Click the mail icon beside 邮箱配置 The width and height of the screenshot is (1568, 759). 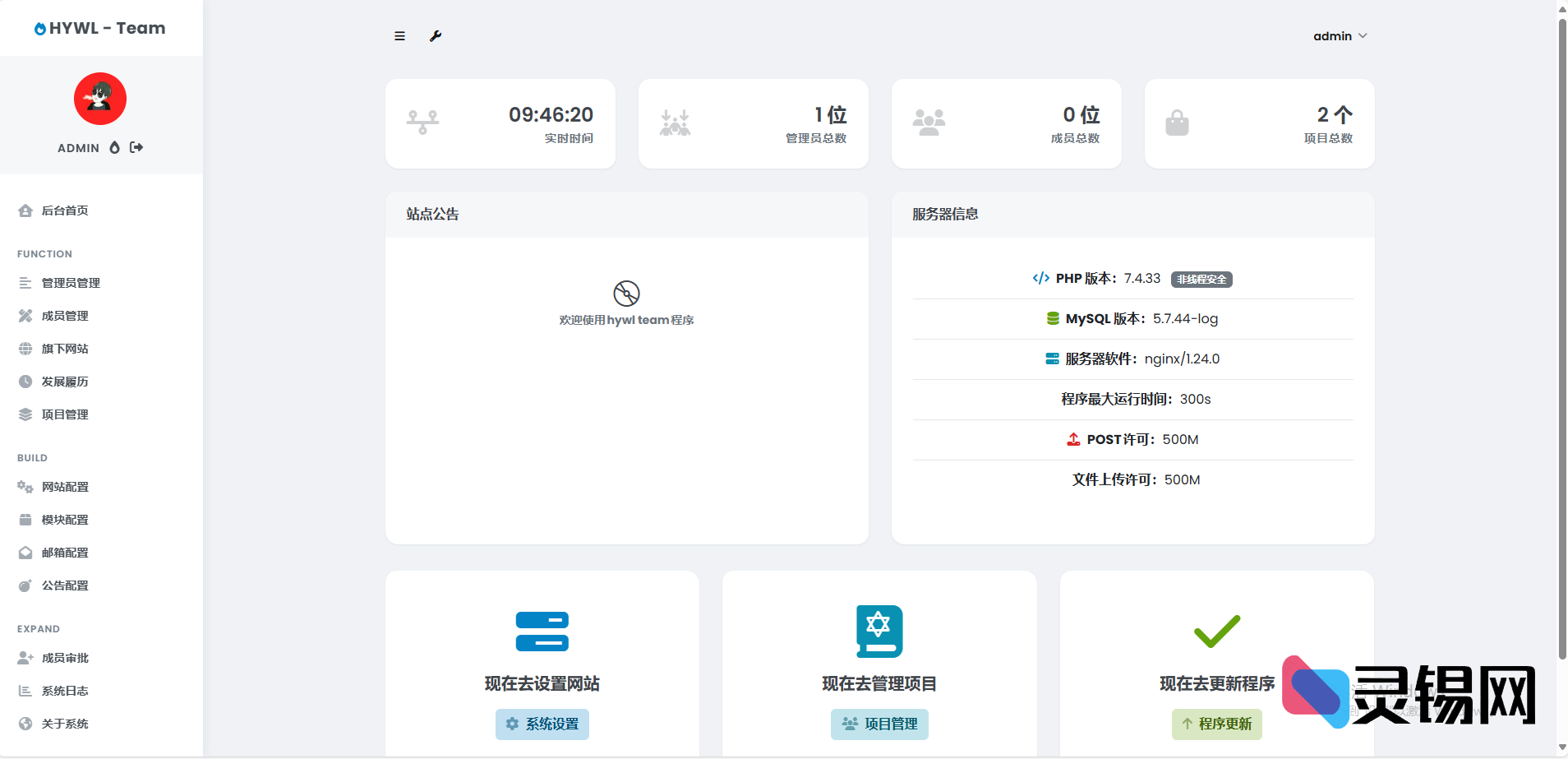click(x=25, y=553)
